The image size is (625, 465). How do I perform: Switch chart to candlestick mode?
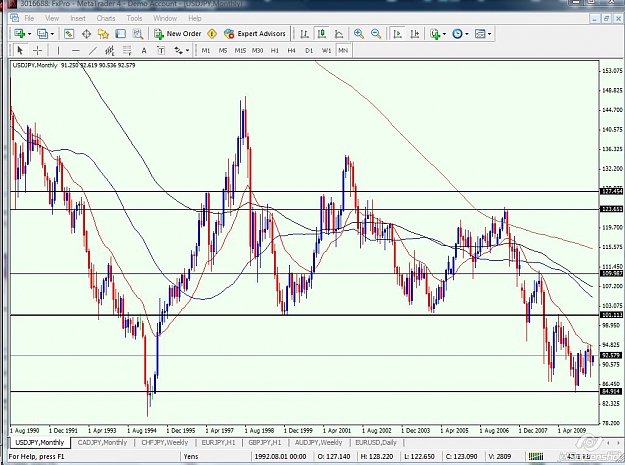pyautogui.click(x=322, y=34)
